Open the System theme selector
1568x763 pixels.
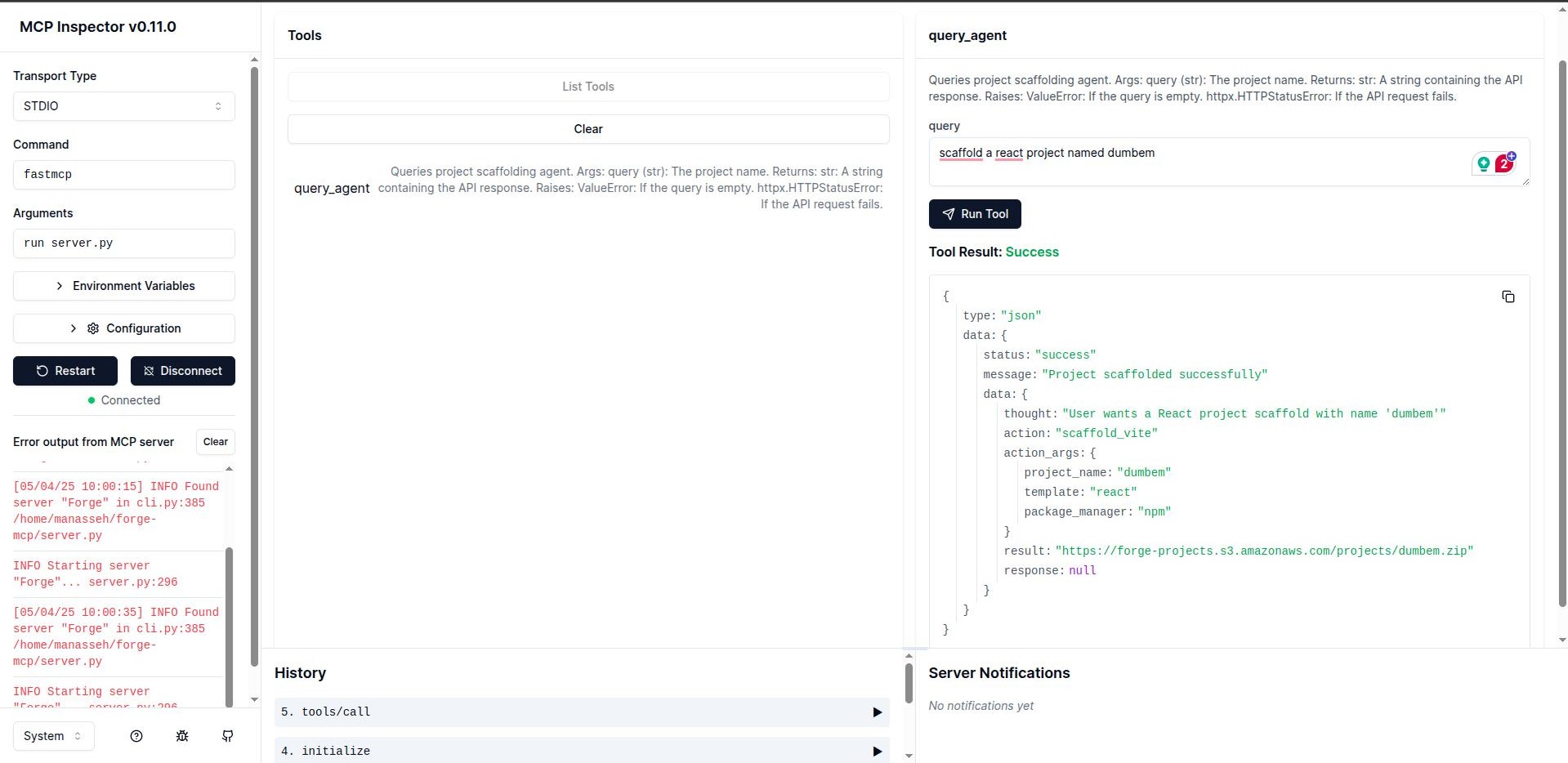(x=52, y=736)
